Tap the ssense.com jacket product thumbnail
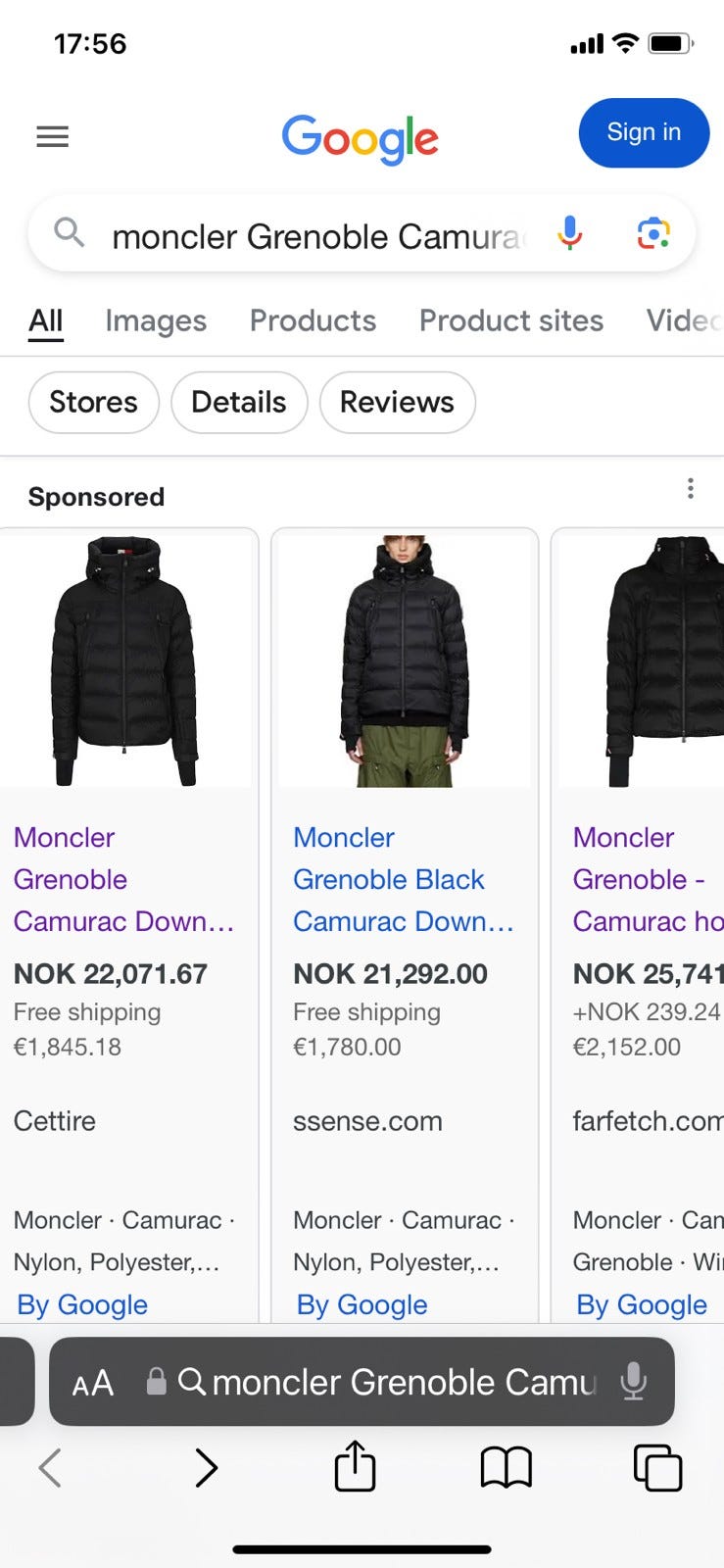The image size is (724, 1568). [404, 660]
